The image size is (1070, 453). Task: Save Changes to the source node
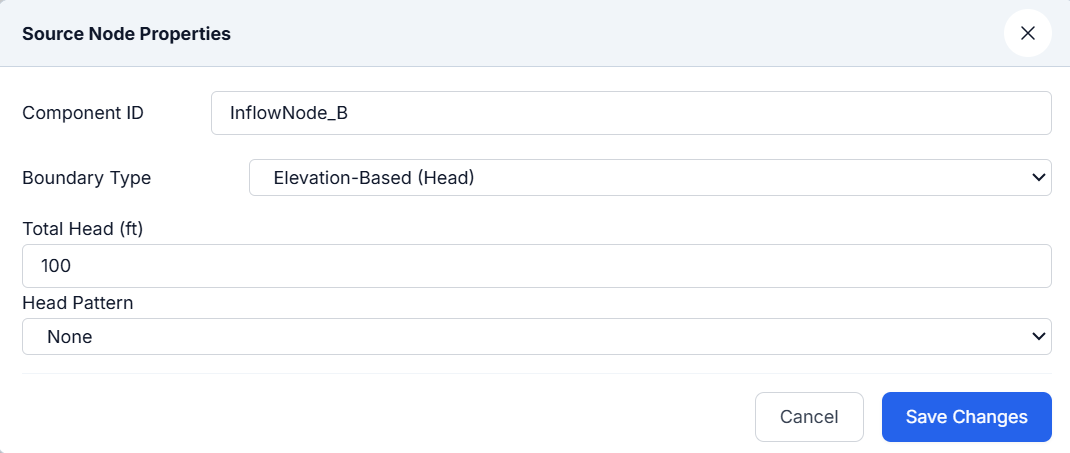pos(967,417)
